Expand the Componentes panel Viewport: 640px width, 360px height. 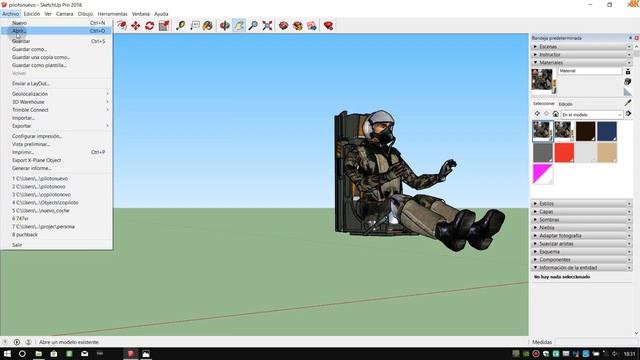(x=582, y=260)
